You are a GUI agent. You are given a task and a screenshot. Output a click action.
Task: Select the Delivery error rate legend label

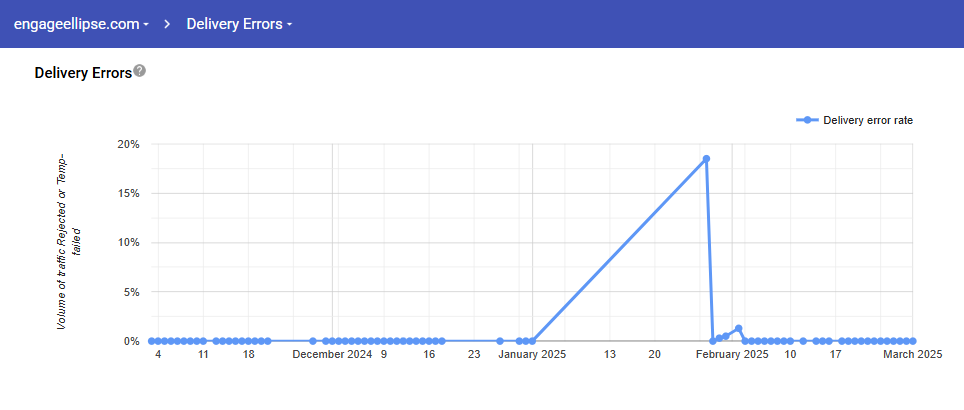pyautogui.click(x=867, y=120)
